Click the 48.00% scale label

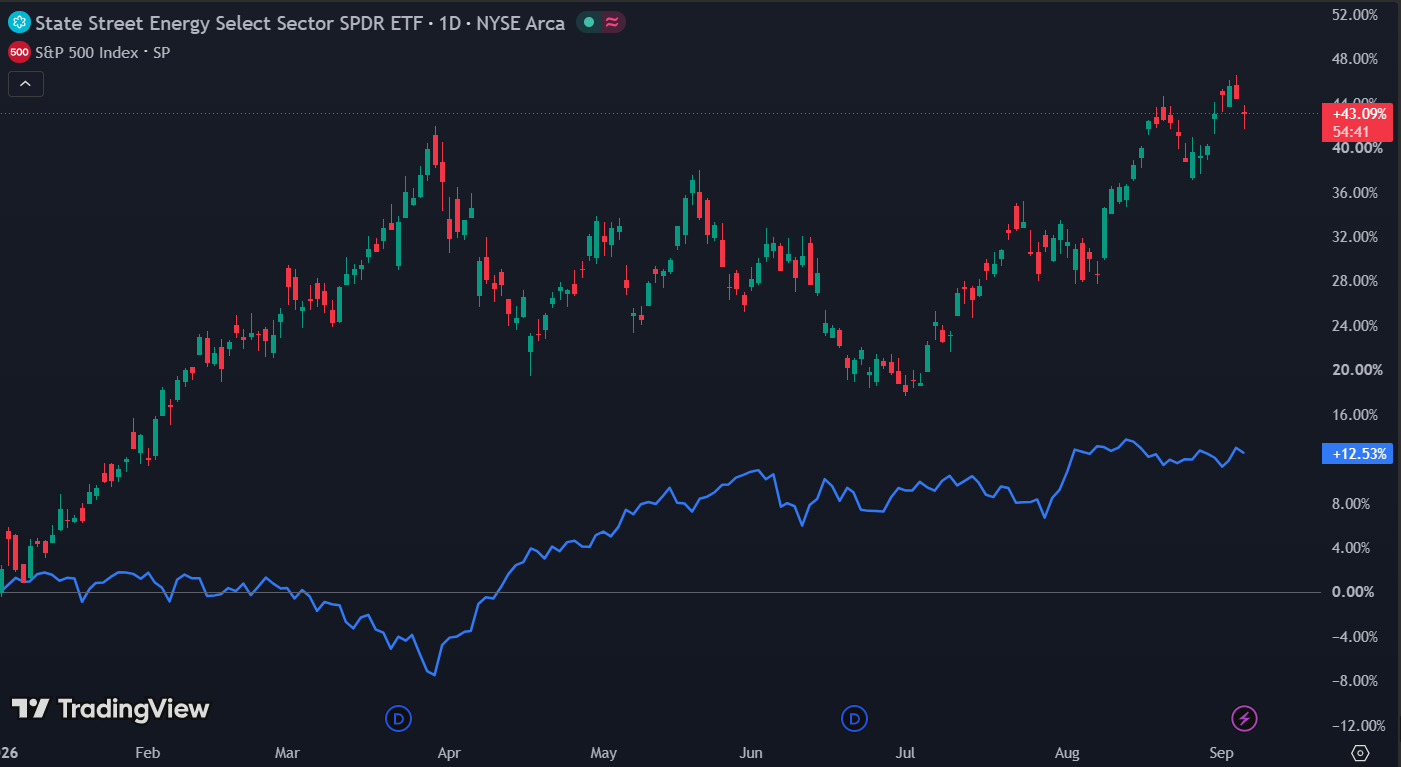(1357, 59)
